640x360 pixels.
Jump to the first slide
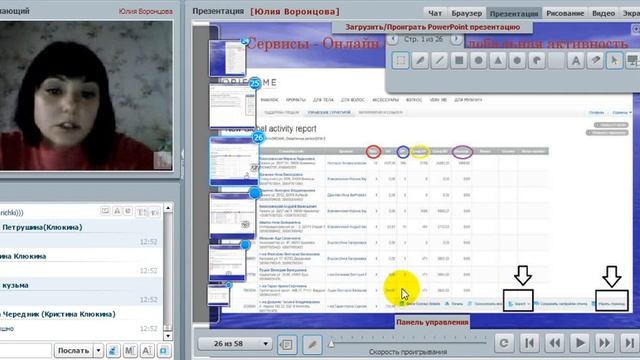[529, 343]
